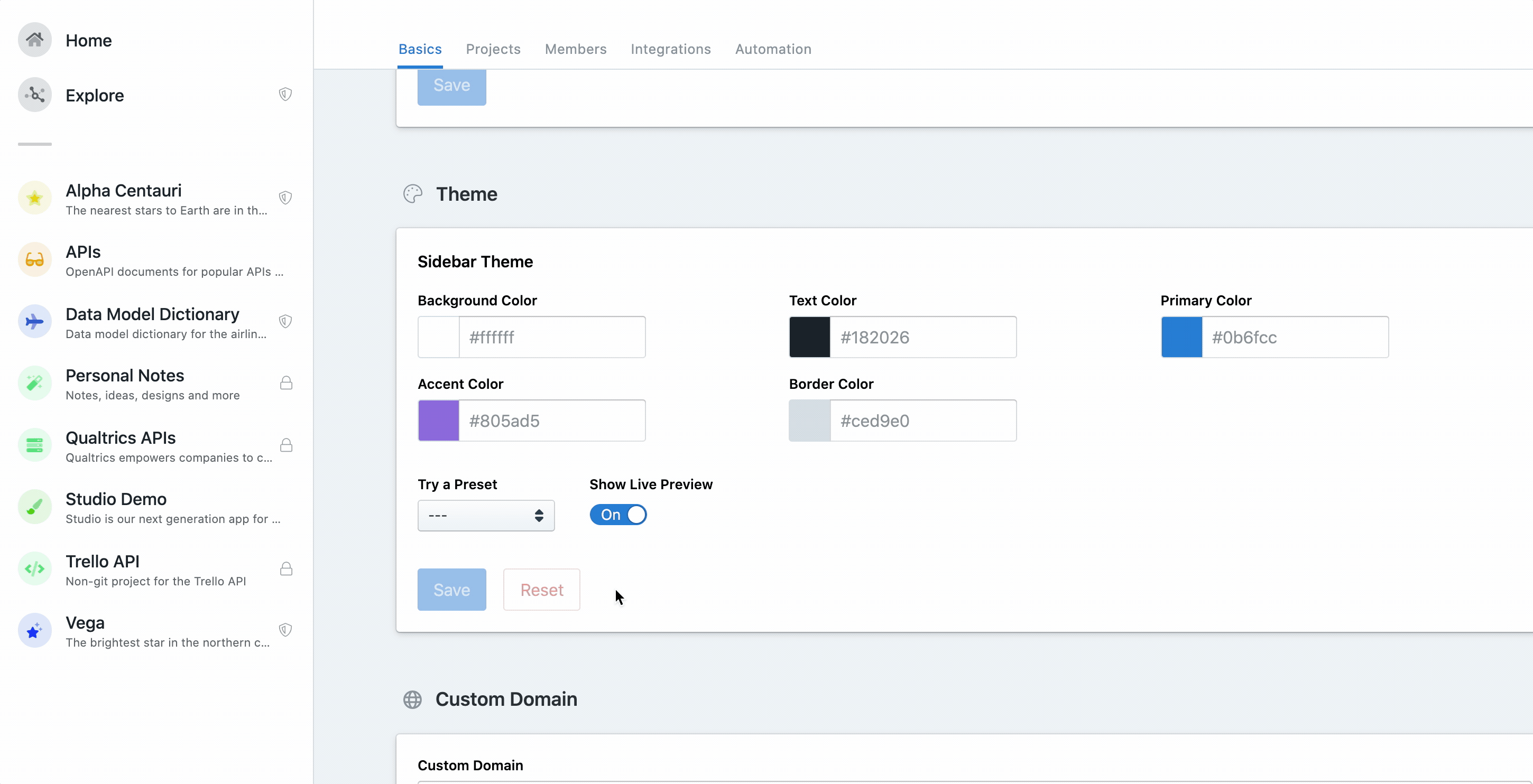
Task: Click the palette icon beside Theme heading
Action: point(412,193)
